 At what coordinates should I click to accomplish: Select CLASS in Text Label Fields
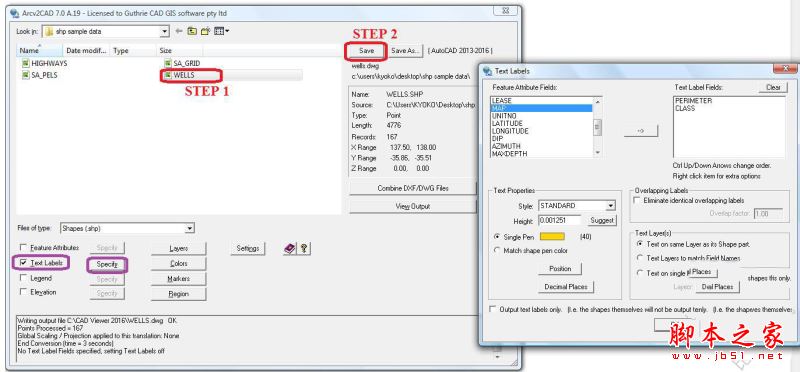pyautogui.click(x=685, y=108)
